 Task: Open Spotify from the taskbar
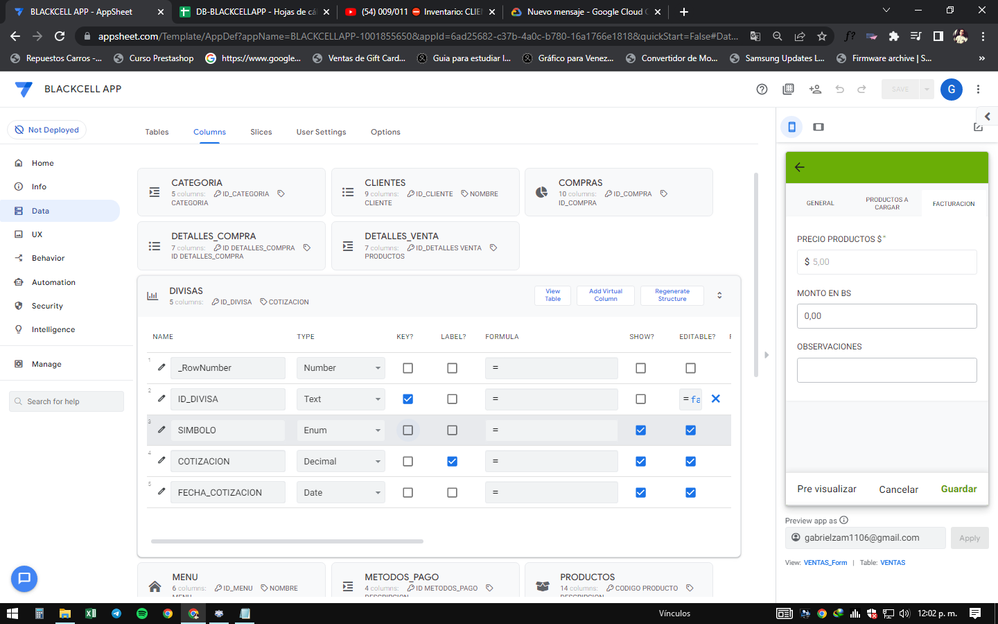pyautogui.click(x=142, y=613)
